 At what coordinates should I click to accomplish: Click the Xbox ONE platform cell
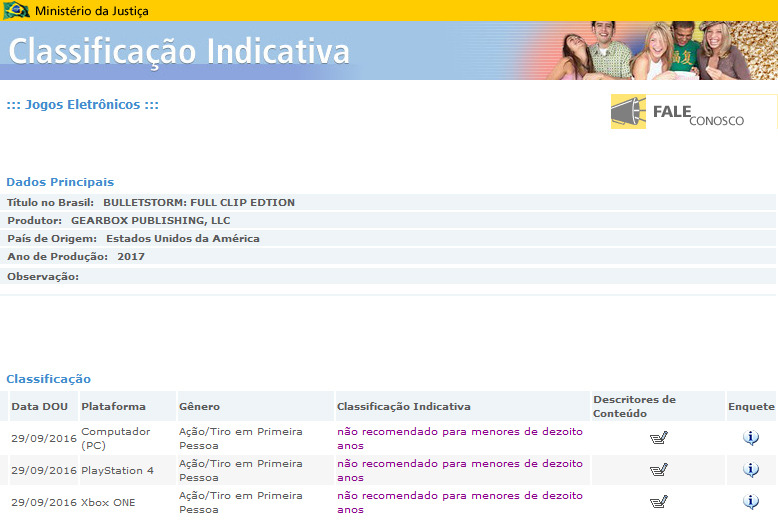[x=108, y=502]
